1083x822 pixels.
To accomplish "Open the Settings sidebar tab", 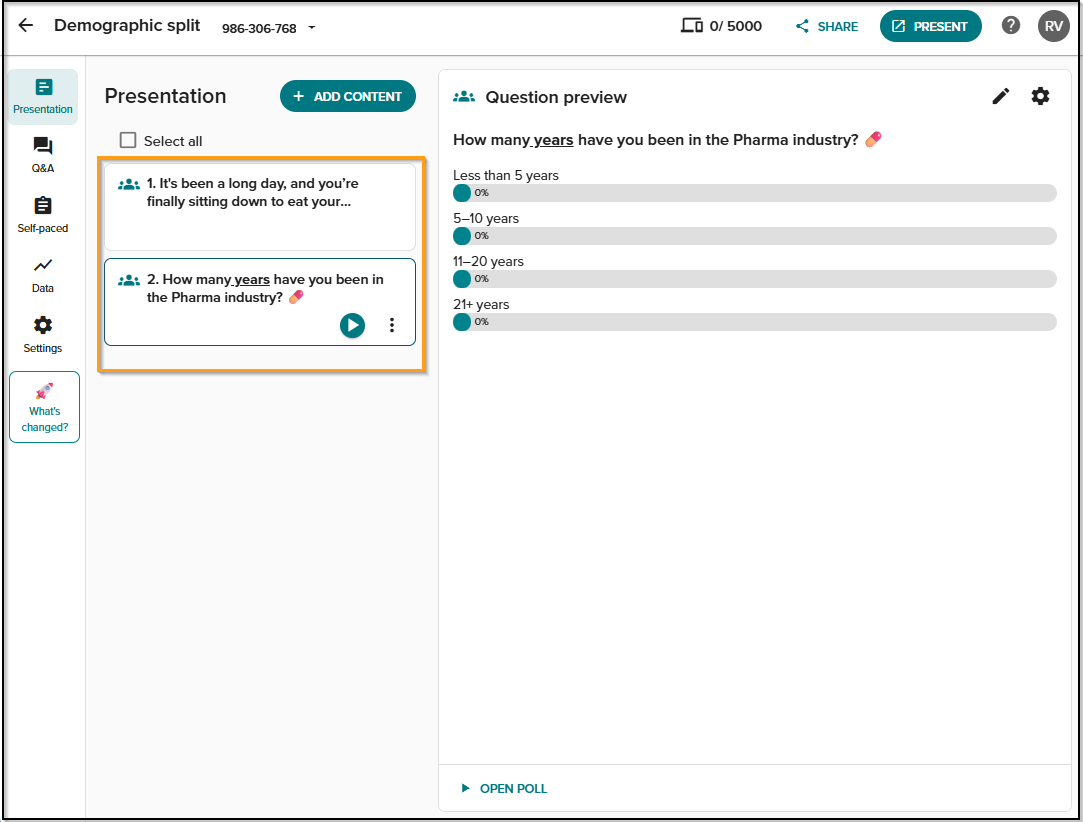I will 43,335.
